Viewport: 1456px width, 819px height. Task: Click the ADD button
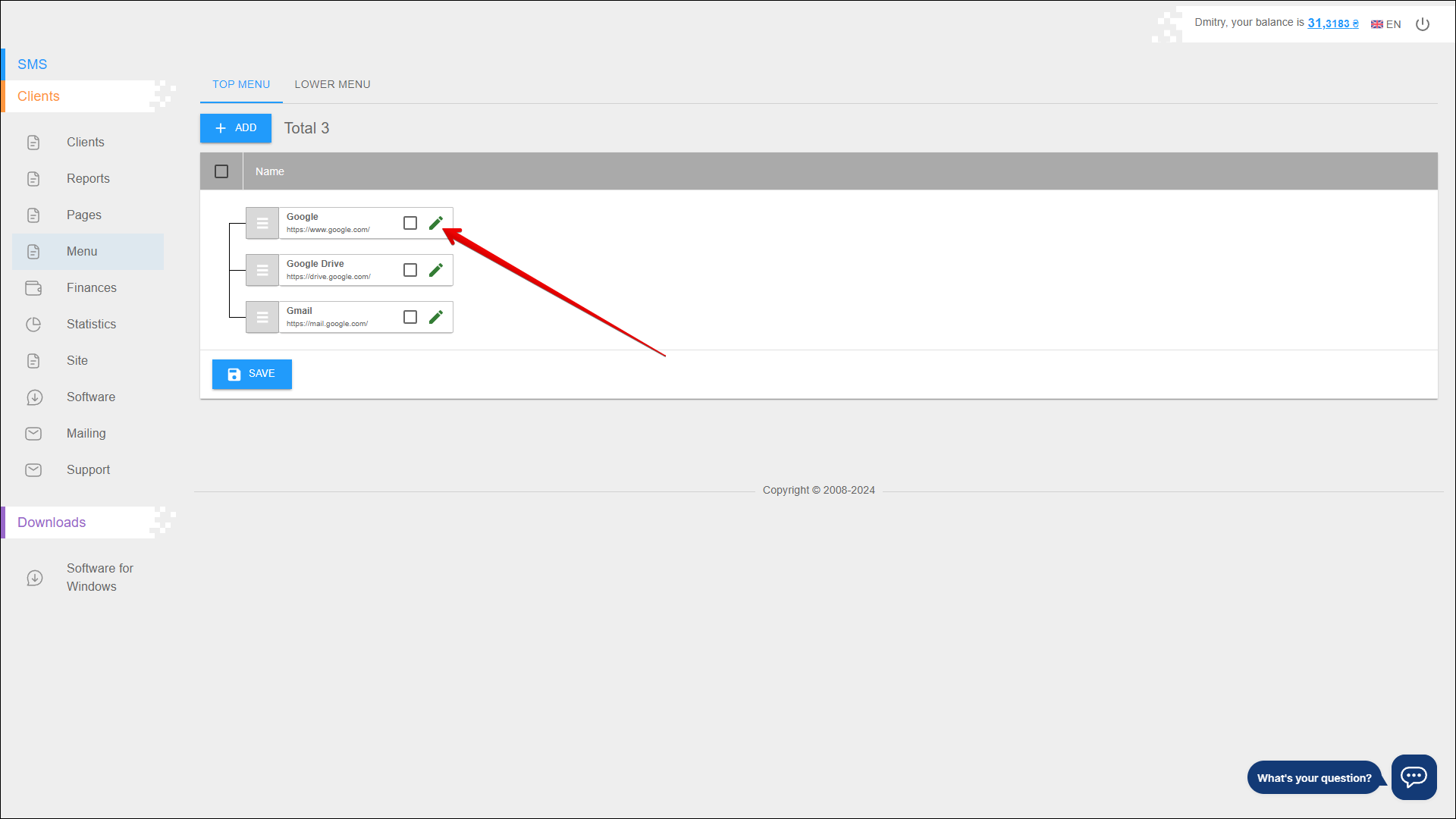(236, 128)
